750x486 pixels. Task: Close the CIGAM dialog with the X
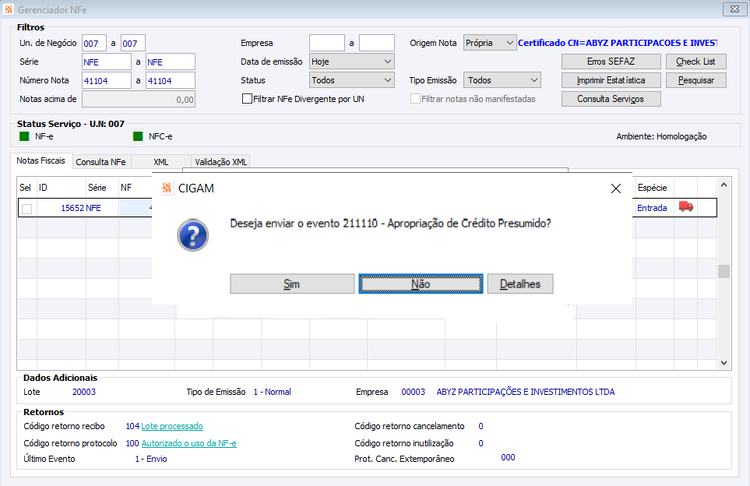(x=616, y=188)
